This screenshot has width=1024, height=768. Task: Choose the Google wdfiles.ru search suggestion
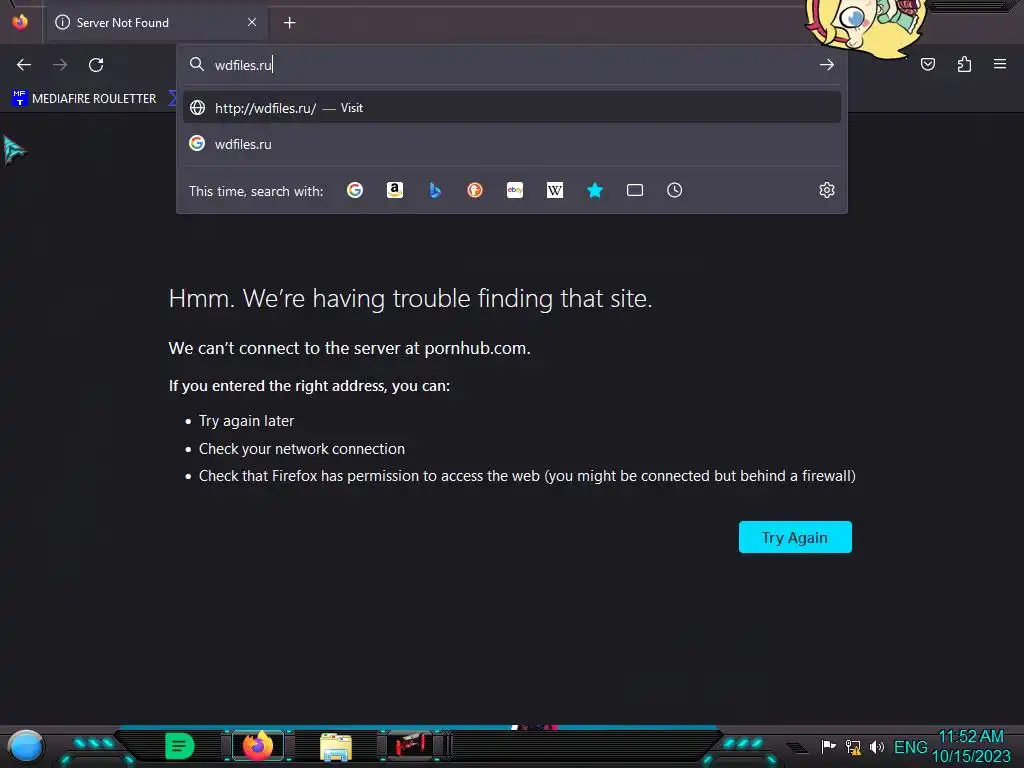(512, 144)
